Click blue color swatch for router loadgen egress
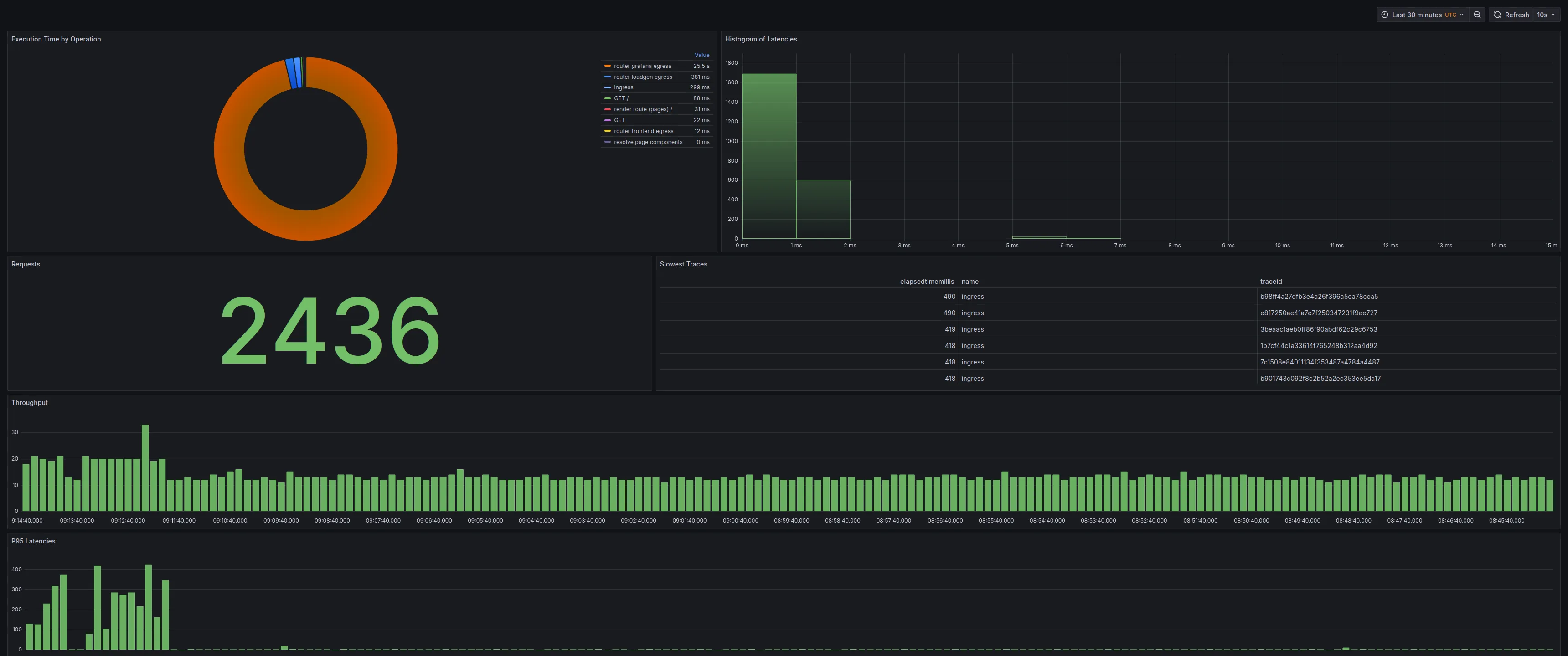Image resolution: width=1568 pixels, height=656 pixels. (608, 77)
